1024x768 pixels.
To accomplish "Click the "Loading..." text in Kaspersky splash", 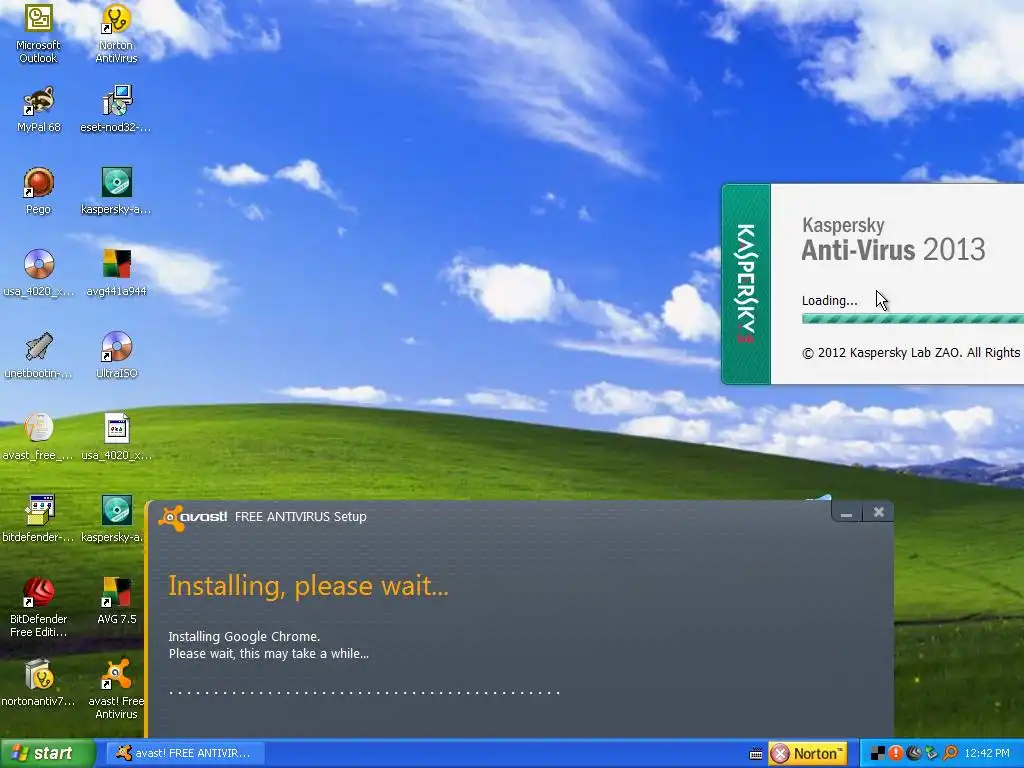I will [829, 300].
